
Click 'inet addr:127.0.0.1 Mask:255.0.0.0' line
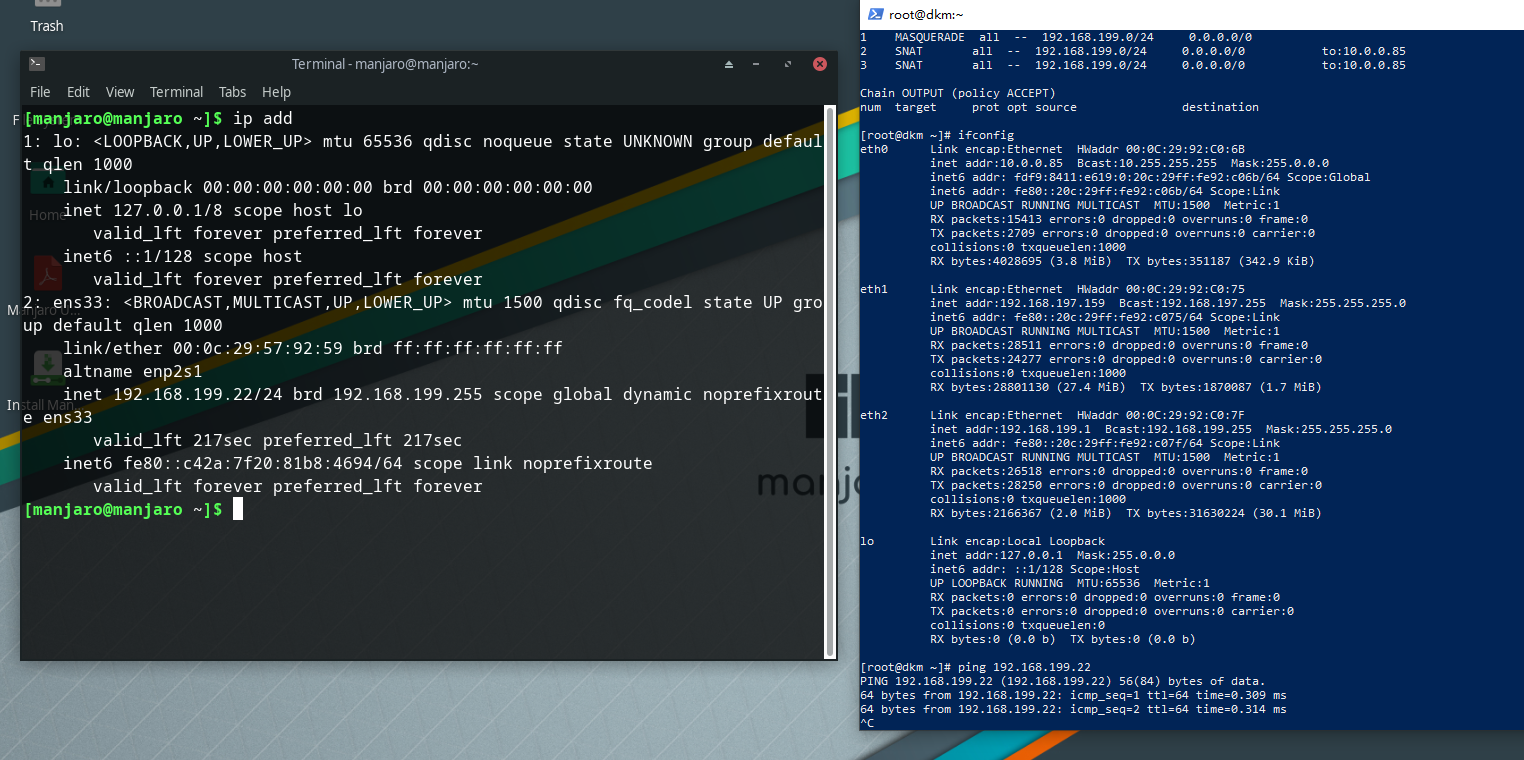click(1053, 555)
